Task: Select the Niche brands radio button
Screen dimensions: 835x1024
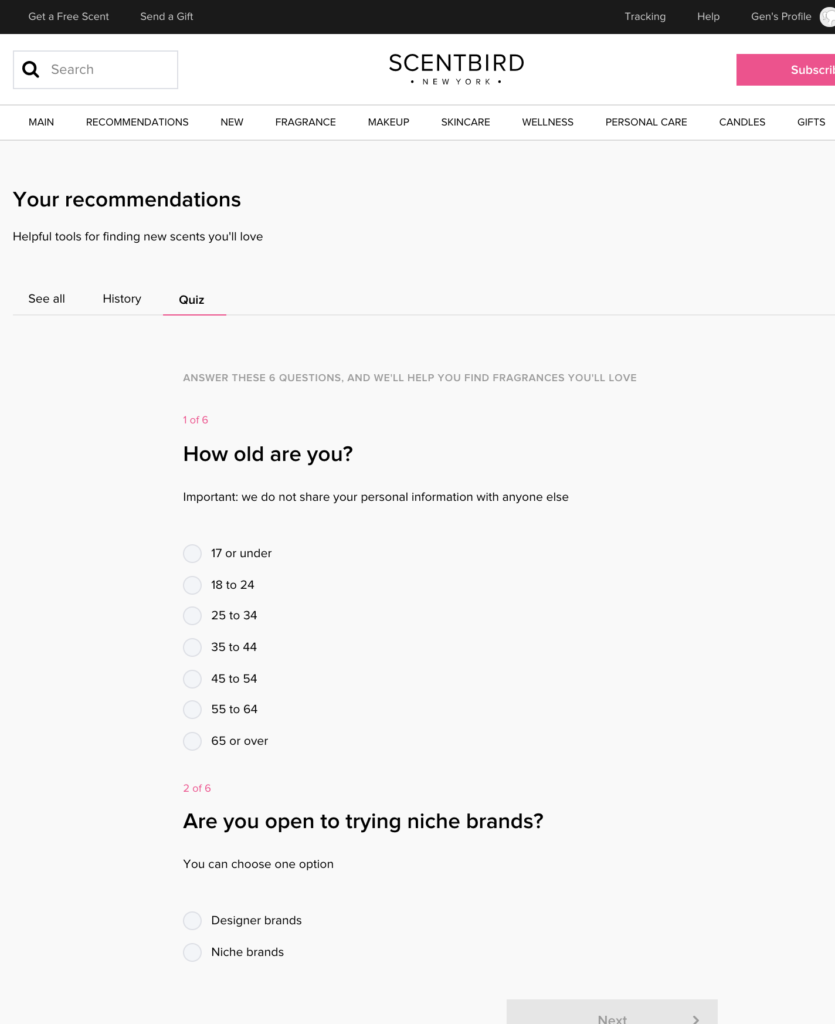Action: 192,952
